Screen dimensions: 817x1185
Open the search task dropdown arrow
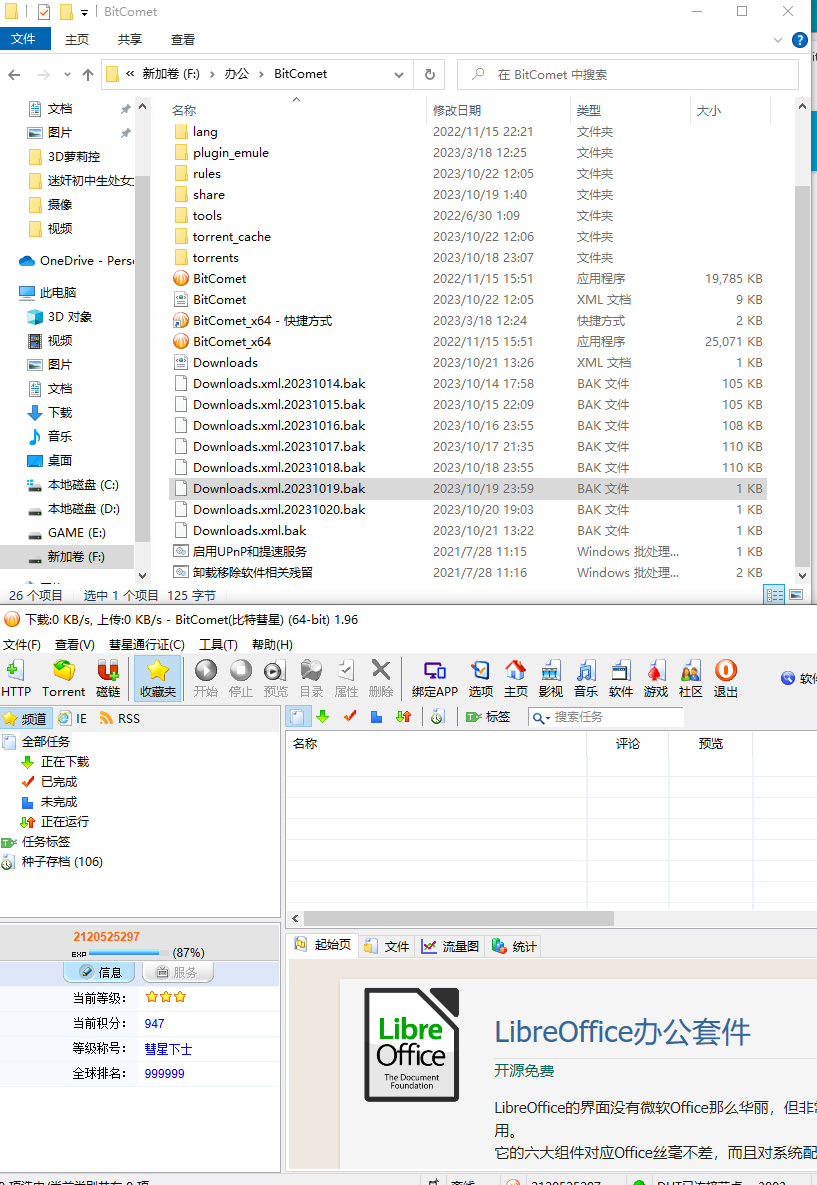pyautogui.click(x=540, y=717)
